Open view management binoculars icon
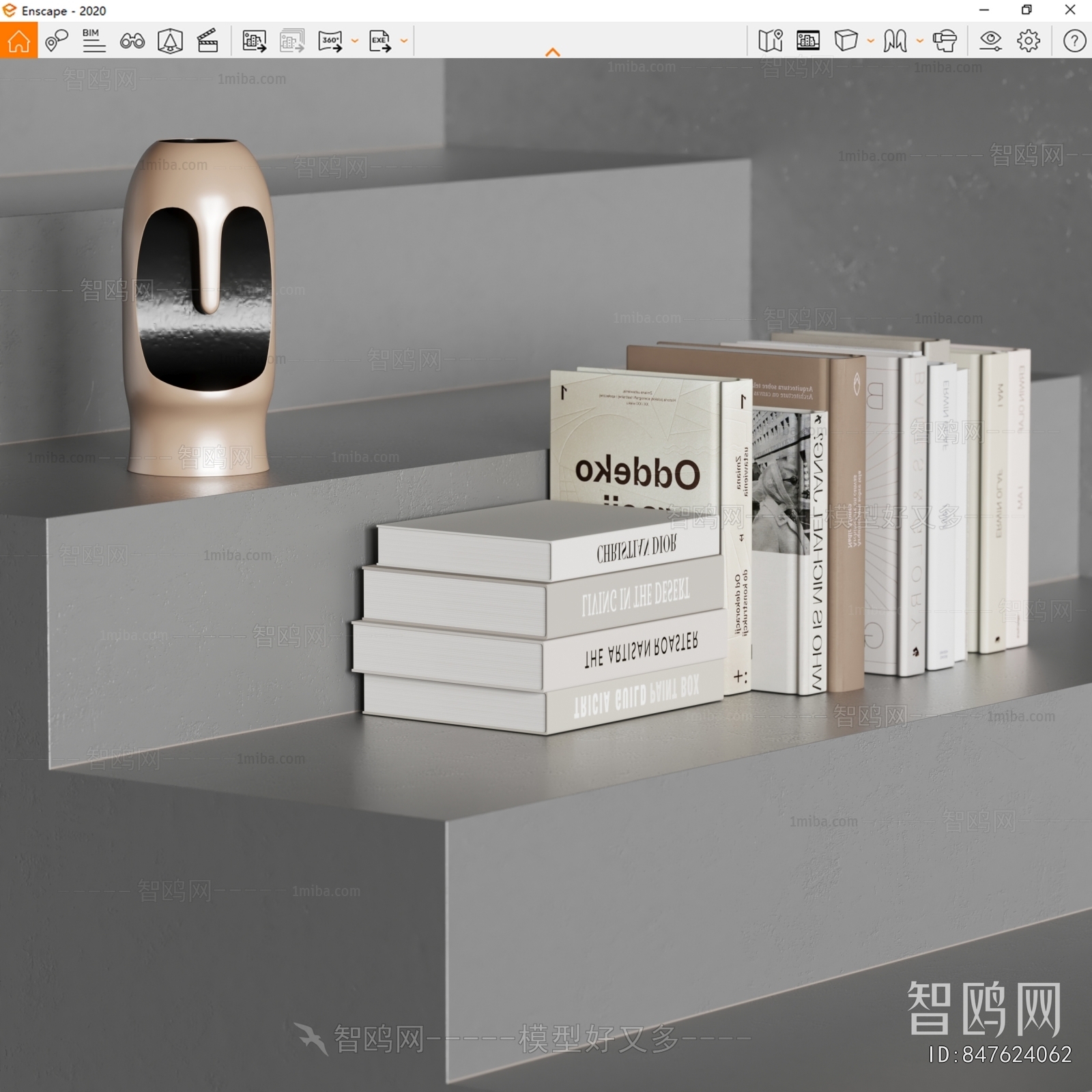1092x1092 pixels. [x=132, y=41]
